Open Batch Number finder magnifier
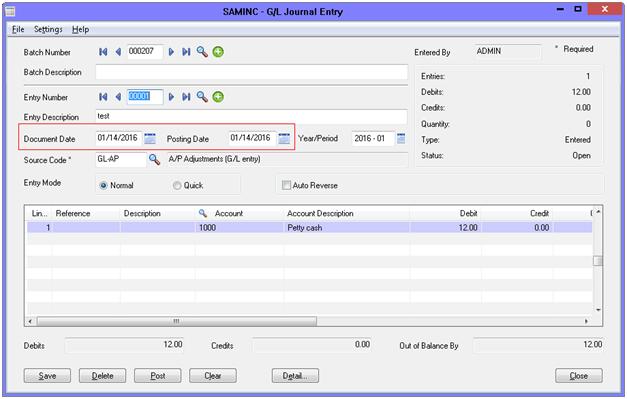The image size is (627, 399). point(202,52)
